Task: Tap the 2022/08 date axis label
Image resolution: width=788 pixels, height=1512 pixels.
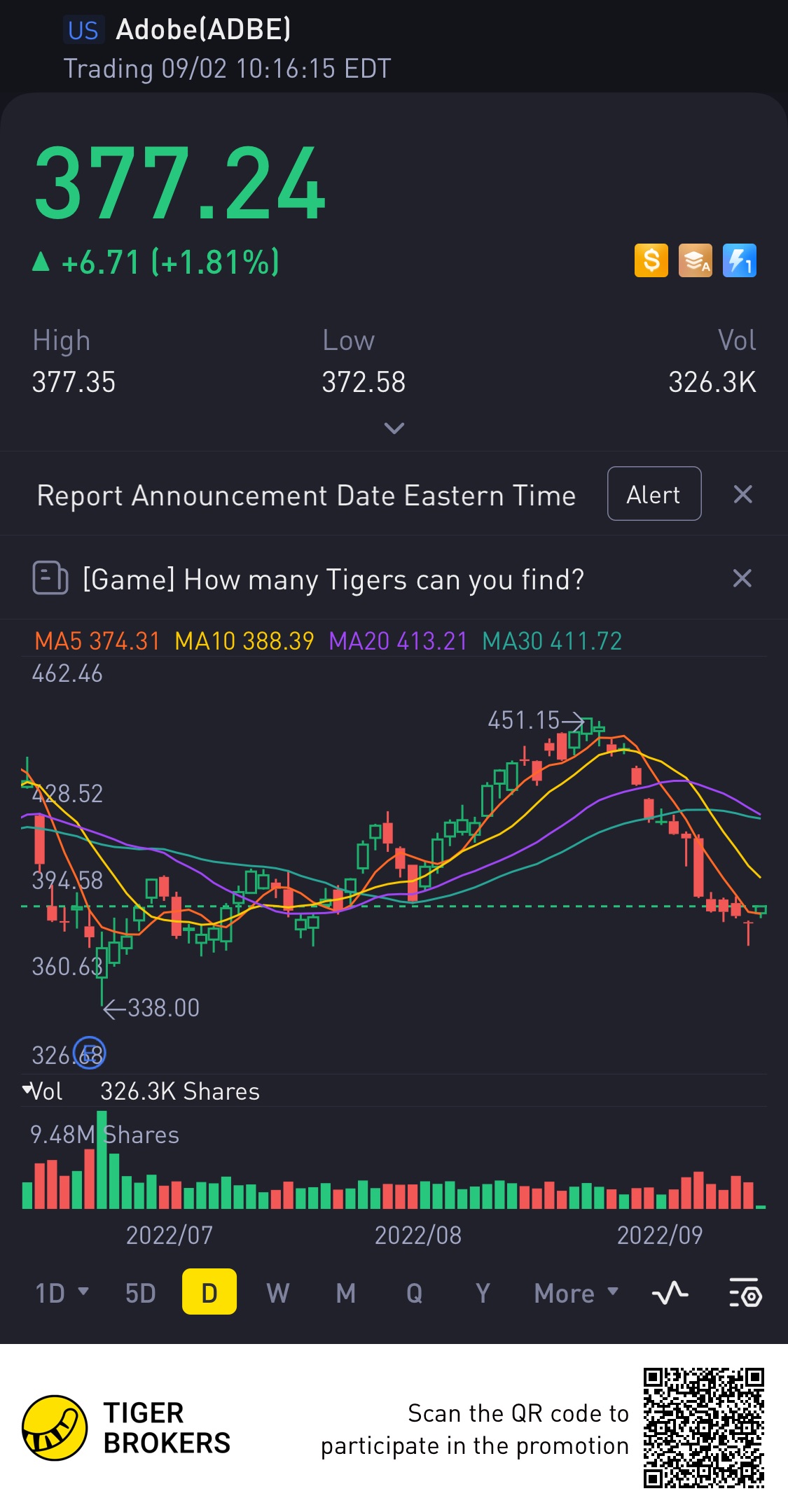Action: point(418,1235)
